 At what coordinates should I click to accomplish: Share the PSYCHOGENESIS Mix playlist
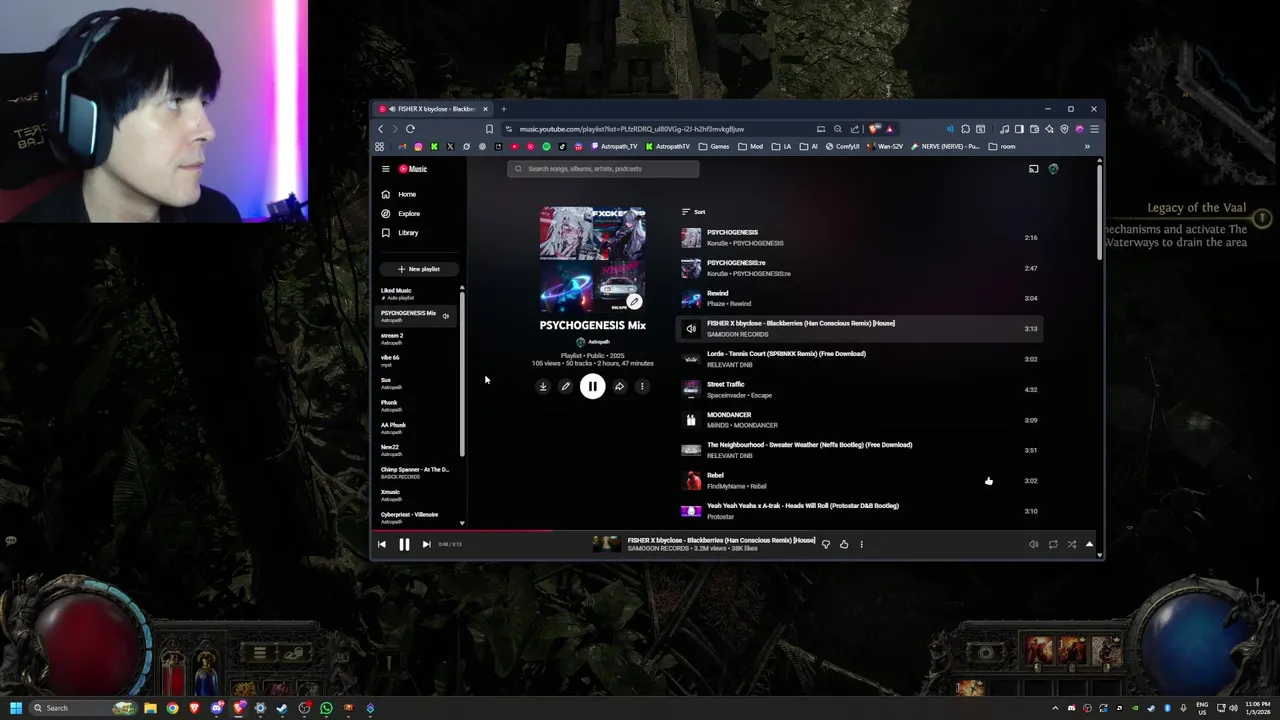tap(619, 386)
